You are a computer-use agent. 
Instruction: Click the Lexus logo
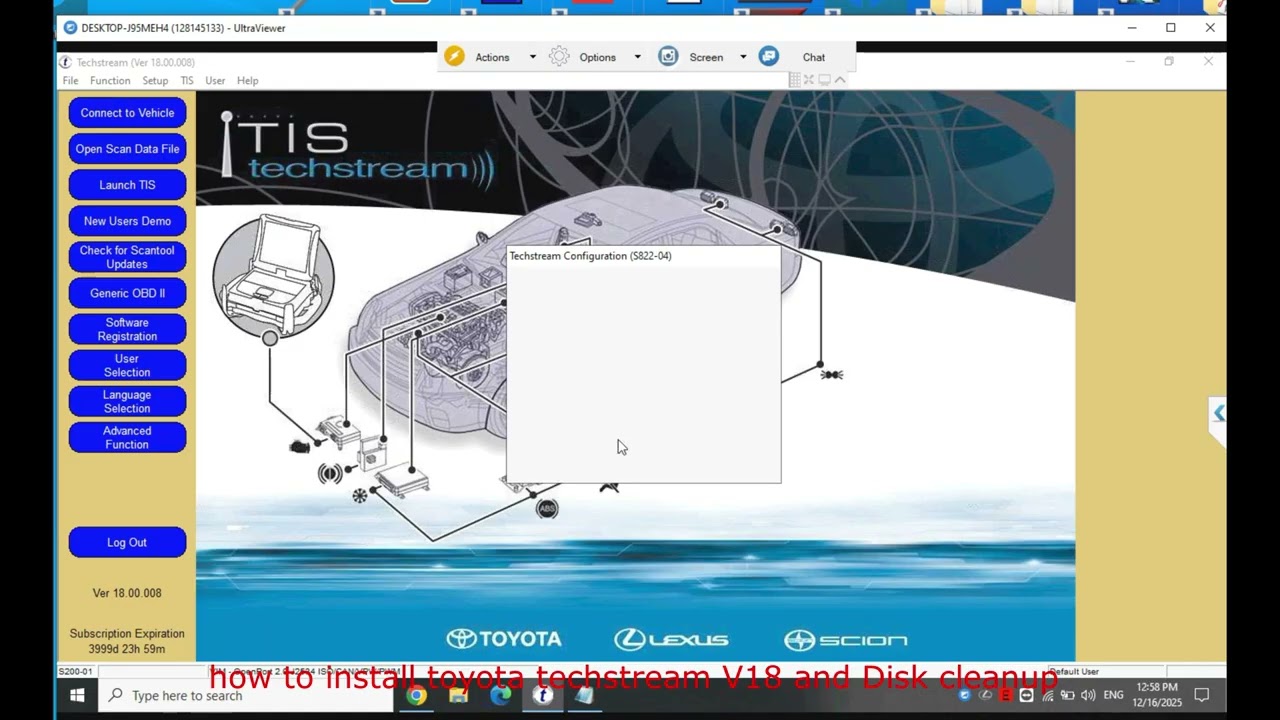[x=671, y=639]
